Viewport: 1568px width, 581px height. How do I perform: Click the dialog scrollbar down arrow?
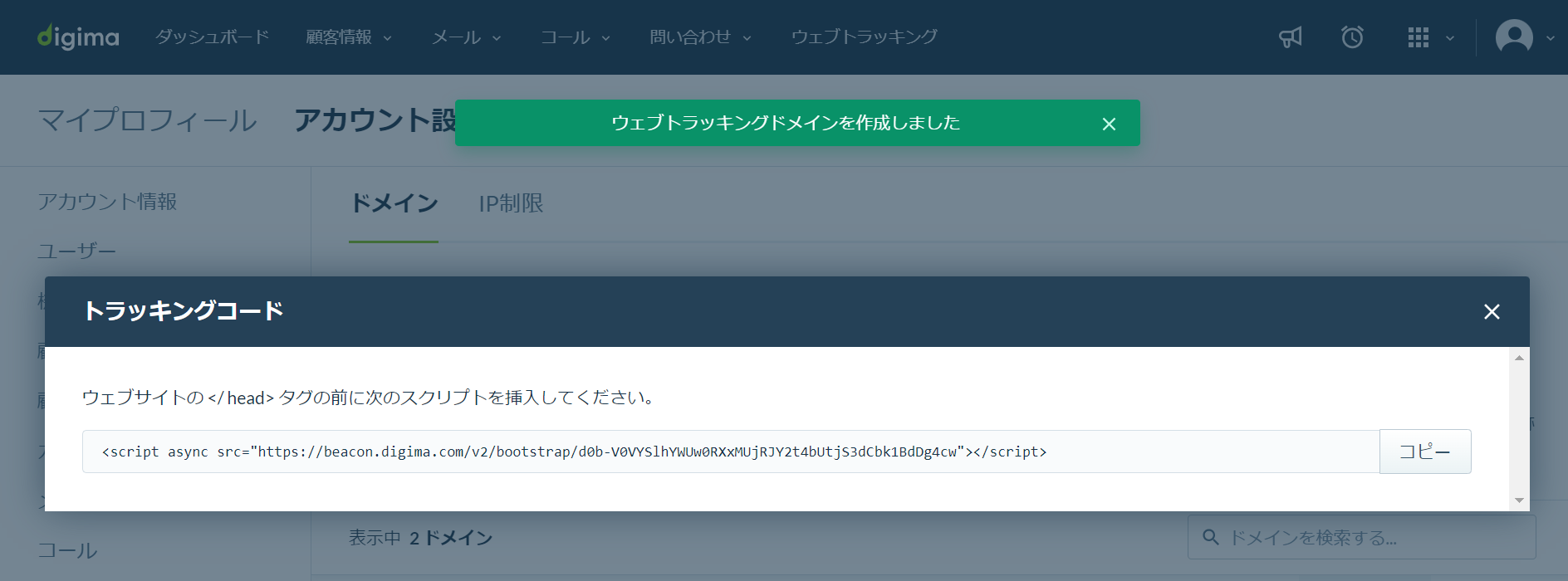1519,500
